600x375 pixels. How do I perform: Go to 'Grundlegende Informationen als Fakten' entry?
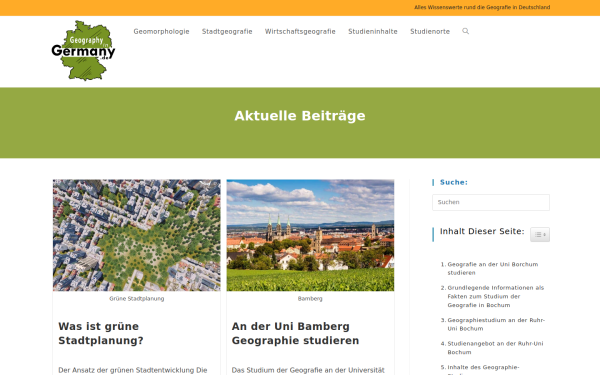(x=496, y=296)
